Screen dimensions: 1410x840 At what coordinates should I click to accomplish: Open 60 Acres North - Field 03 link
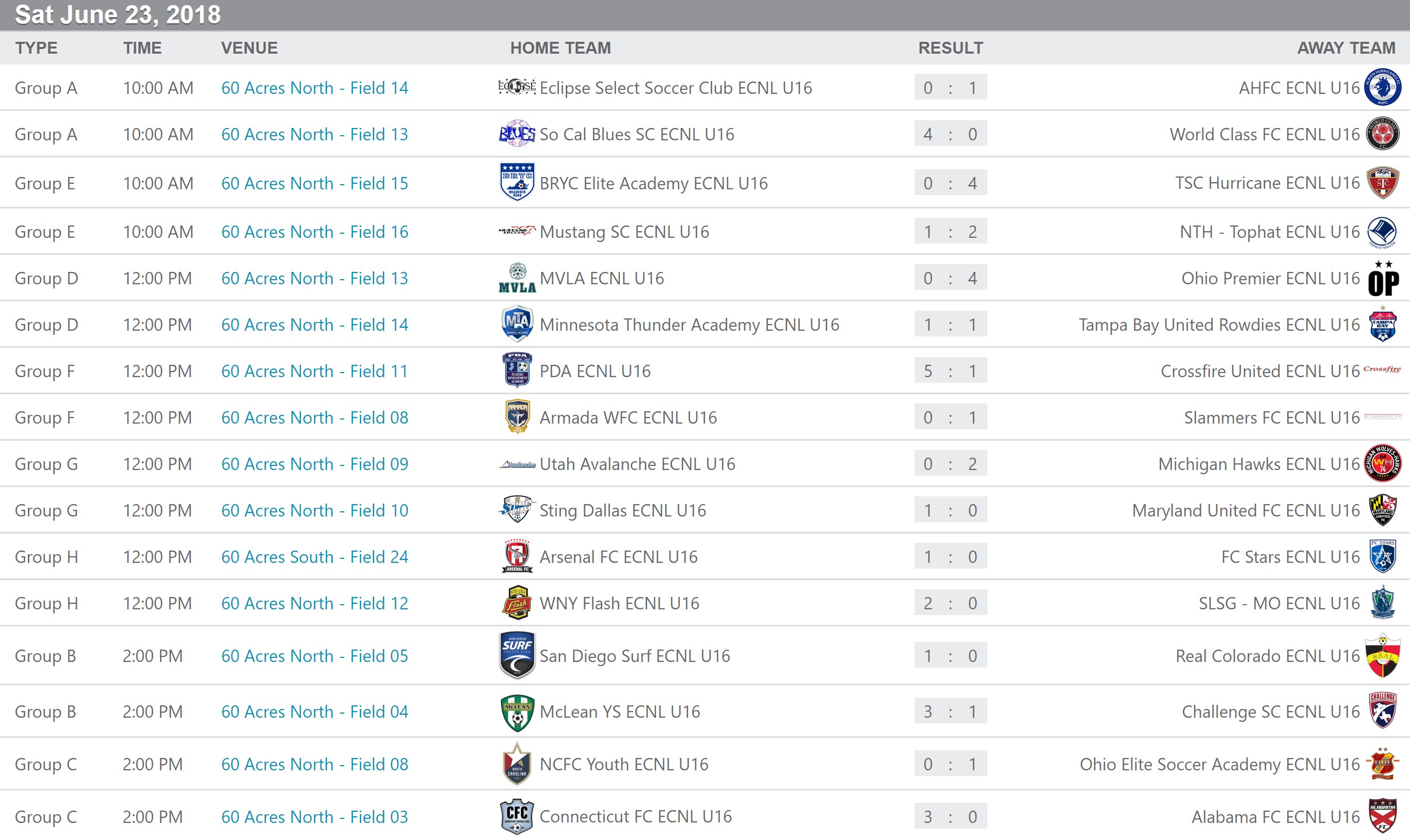pyautogui.click(x=314, y=817)
